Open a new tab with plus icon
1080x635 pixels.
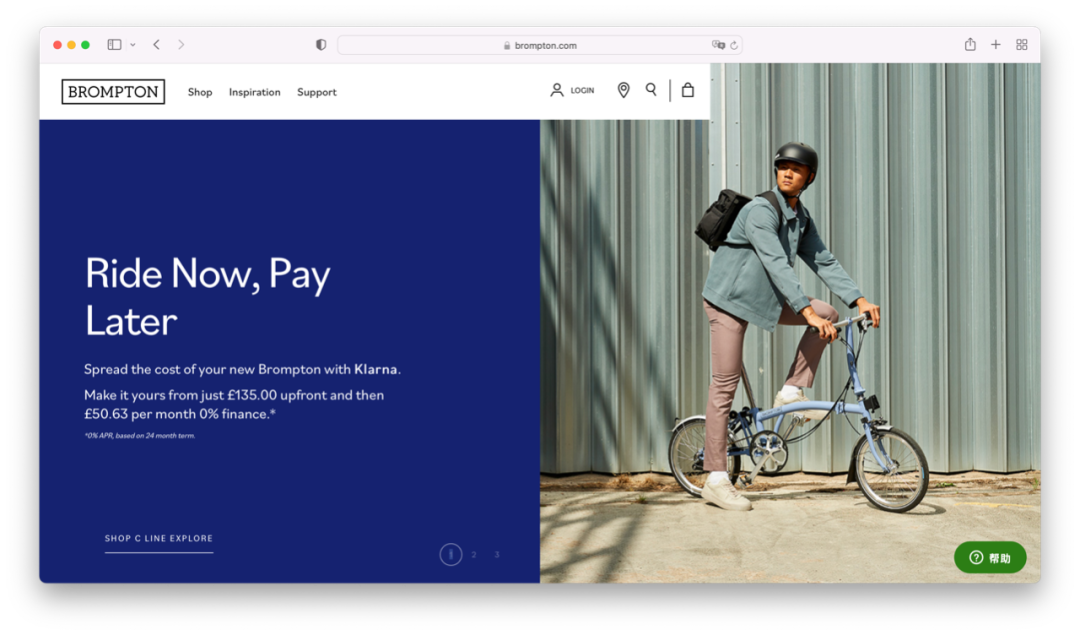pyautogui.click(x=995, y=45)
